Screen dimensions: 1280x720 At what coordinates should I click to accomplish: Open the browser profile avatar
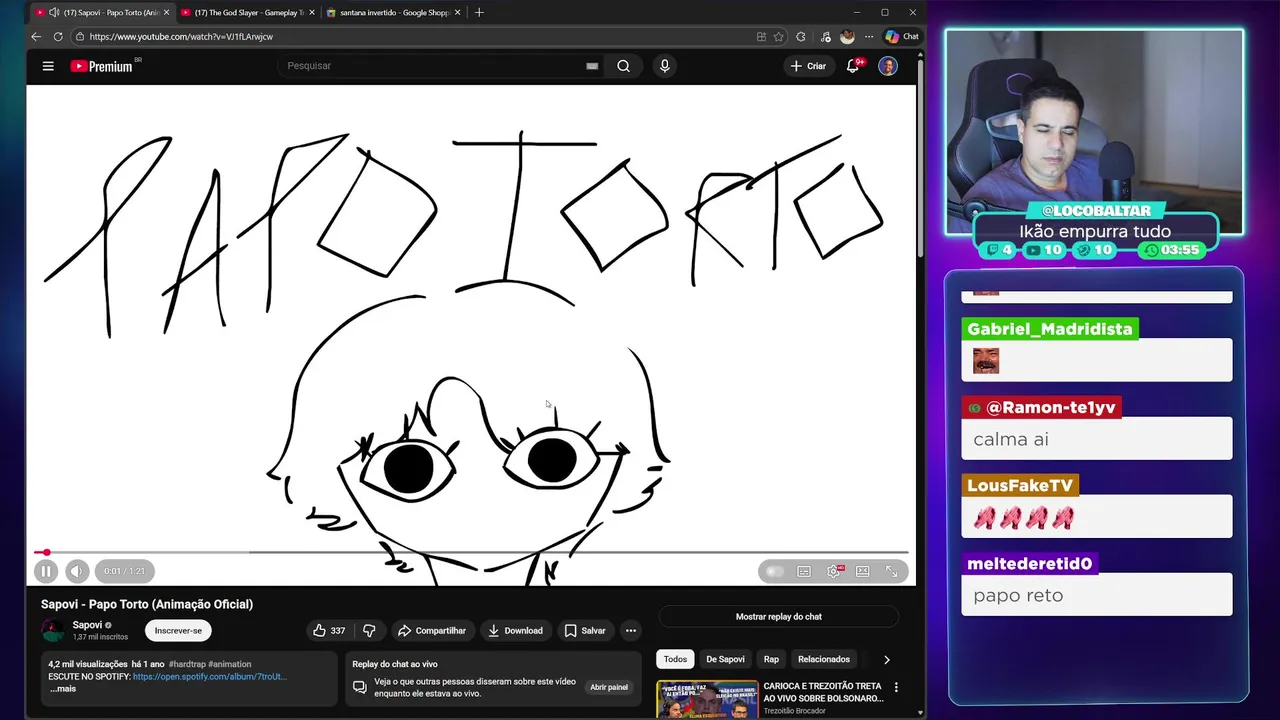[847, 37]
